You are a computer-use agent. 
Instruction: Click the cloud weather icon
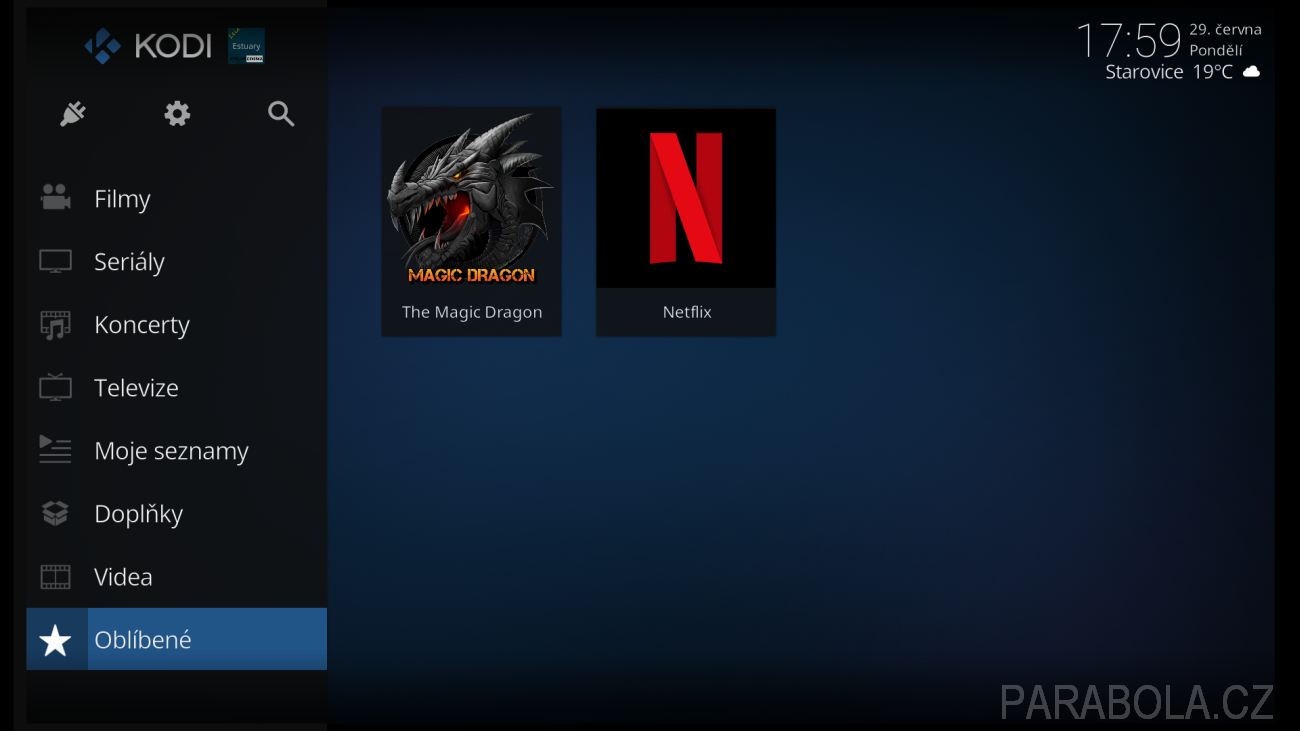pyautogui.click(x=1251, y=72)
